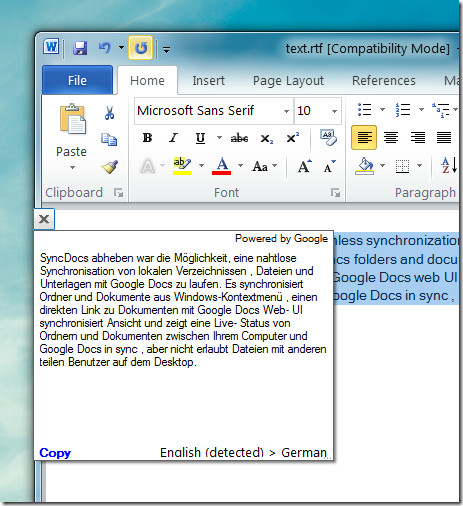Open the References tab
The height and width of the screenshot is (506, 463).
[x=384, y=81]
